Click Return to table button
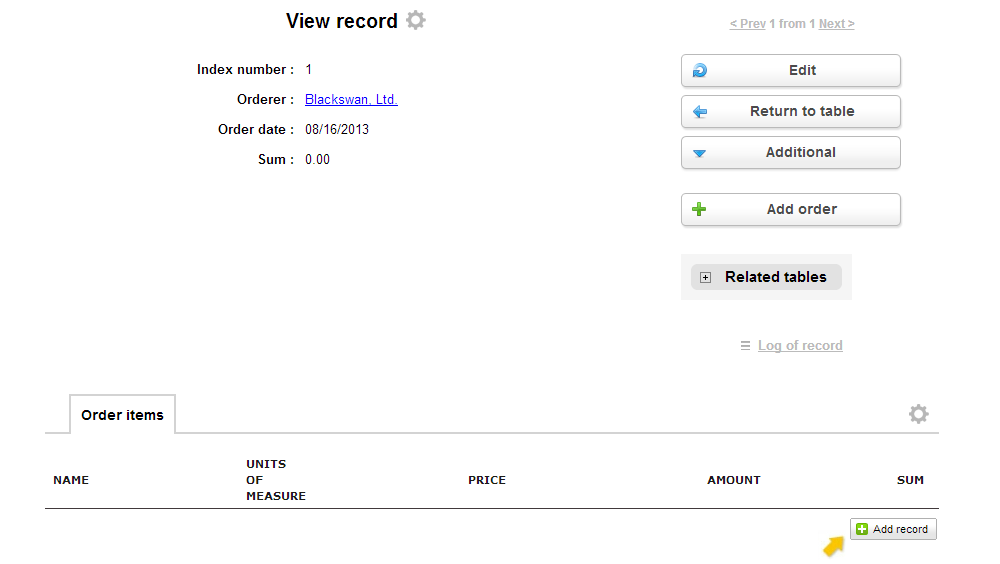This screenshot has width=1000, height=564. (791, 112)
